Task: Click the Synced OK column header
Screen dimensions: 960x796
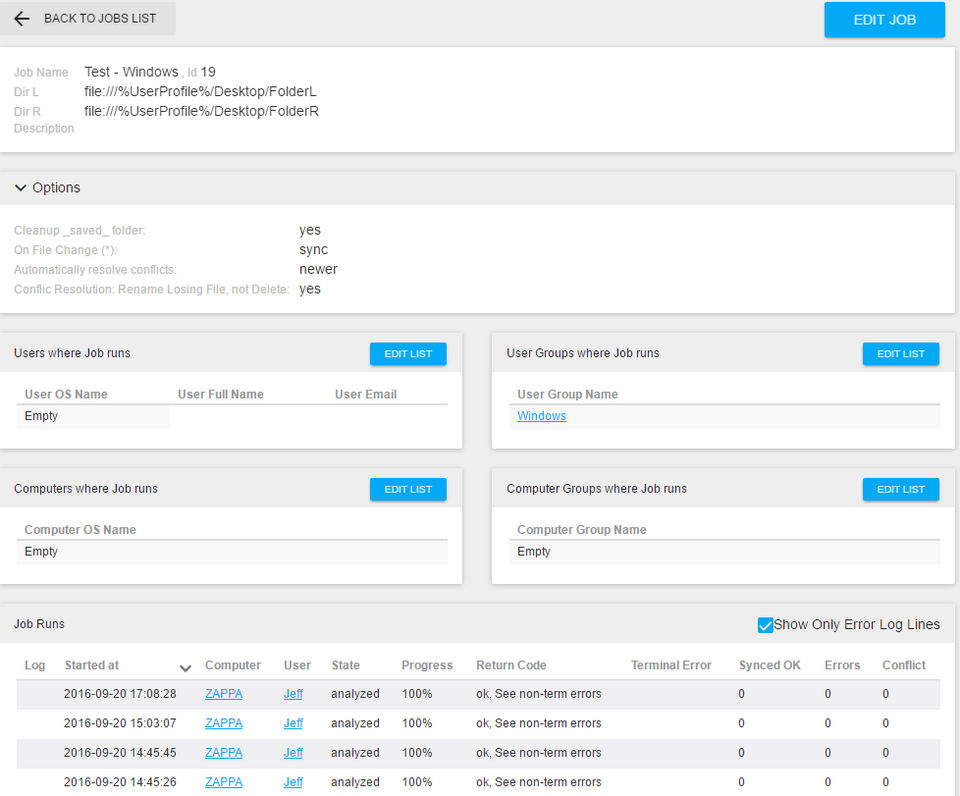Action: 770,665
